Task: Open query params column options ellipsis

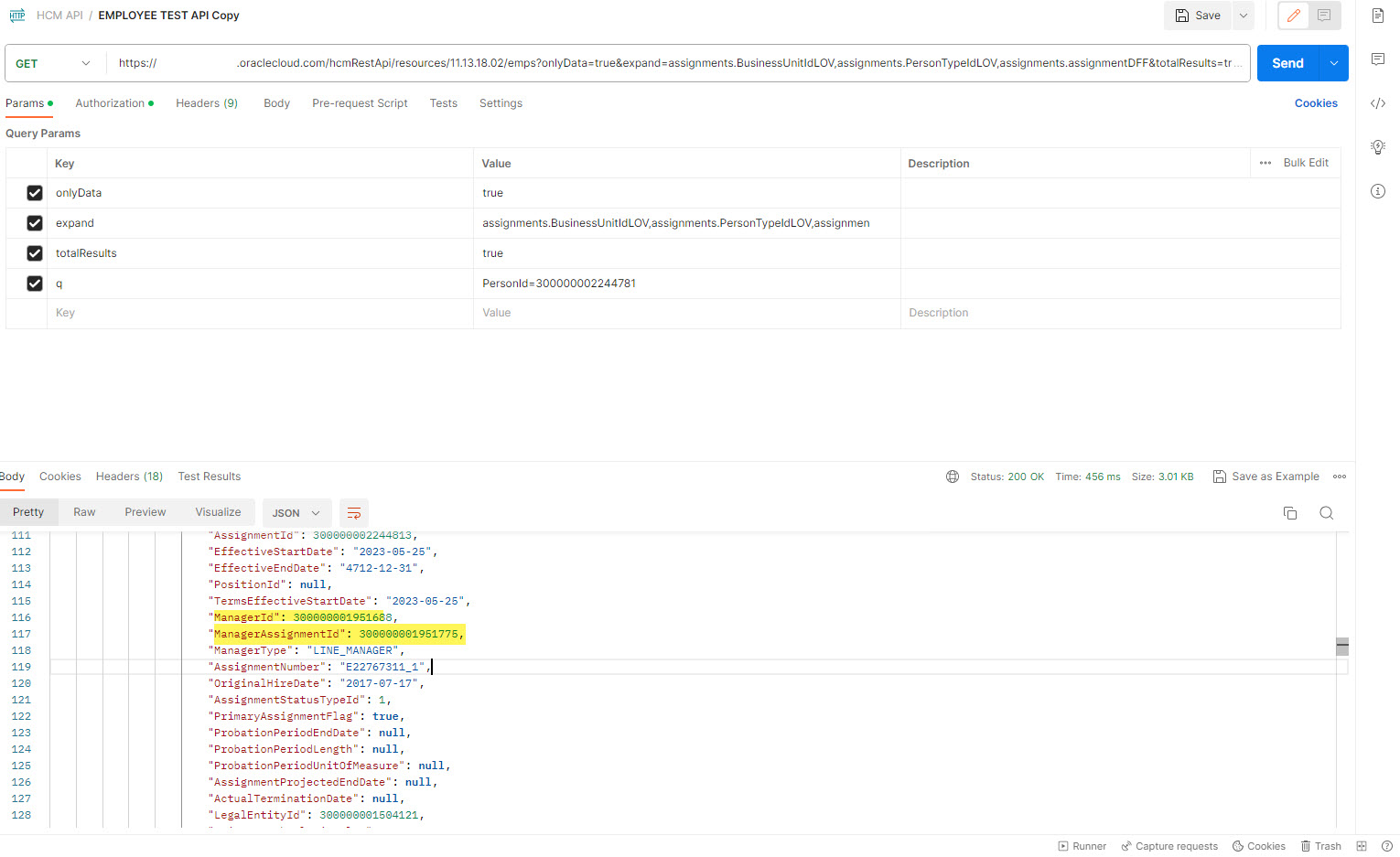Action: click(1265, 163)
